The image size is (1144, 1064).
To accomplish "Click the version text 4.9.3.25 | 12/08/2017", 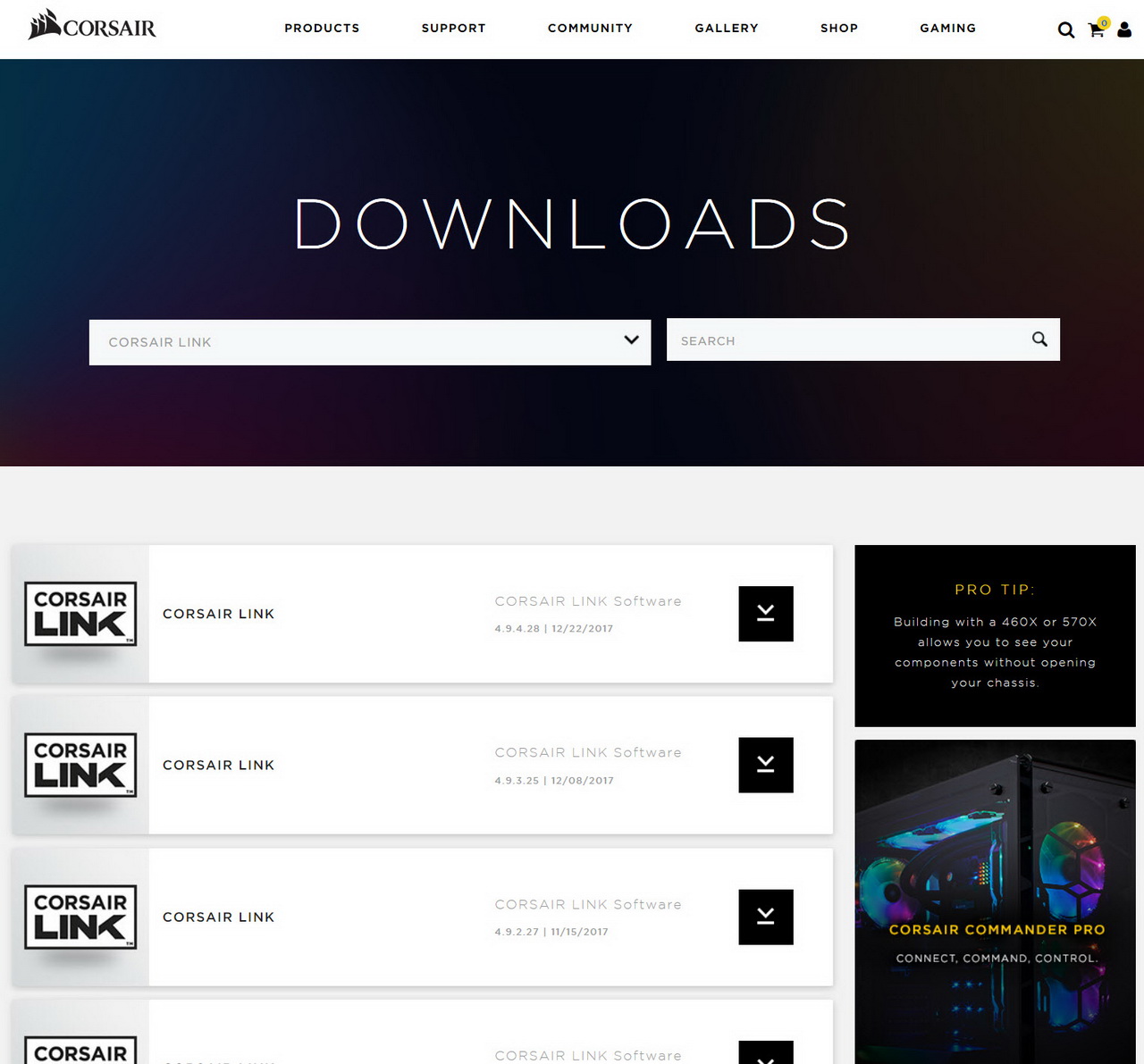I will pyautogui.click(x=554, y=780).
